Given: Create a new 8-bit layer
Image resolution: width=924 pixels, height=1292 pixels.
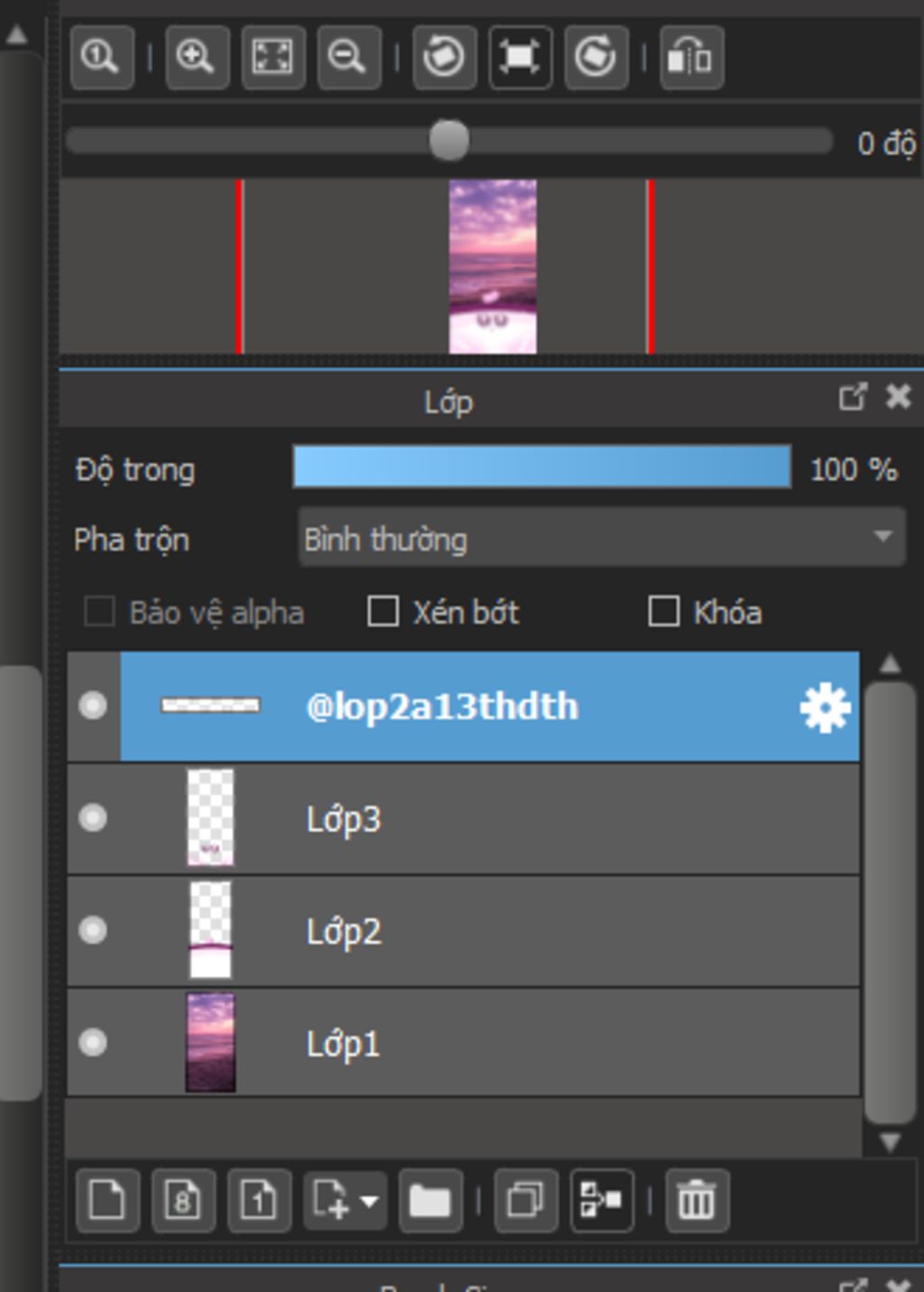Looking at the screenshot, I should point(183,1201).
